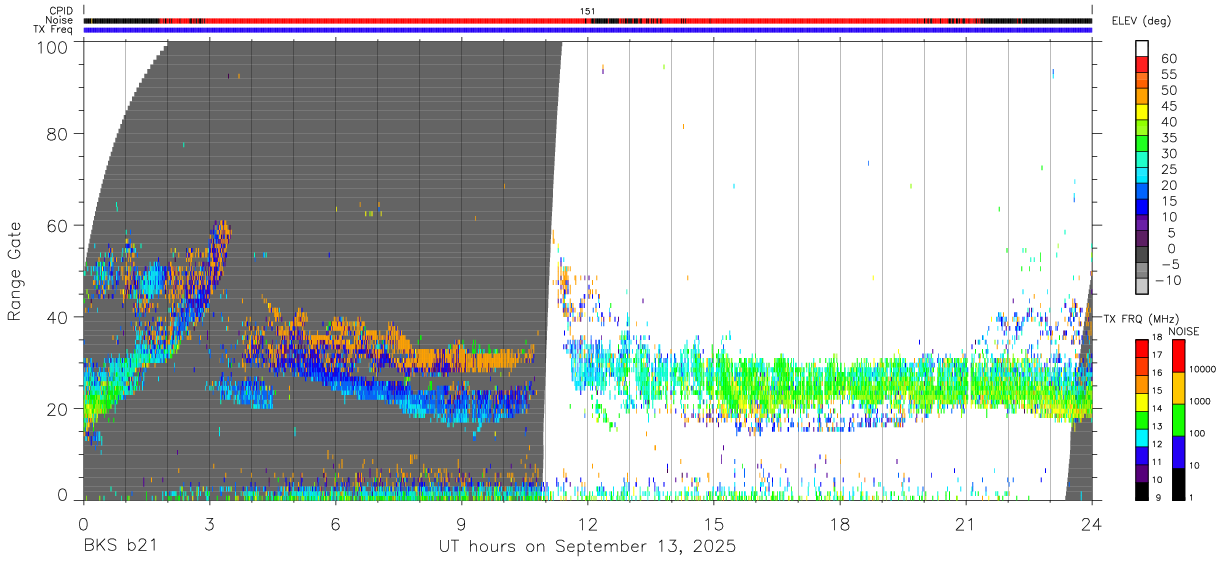Click the y-axis tick label '60'
This screenshot has height=567, width=1228.
coord(59,225)
